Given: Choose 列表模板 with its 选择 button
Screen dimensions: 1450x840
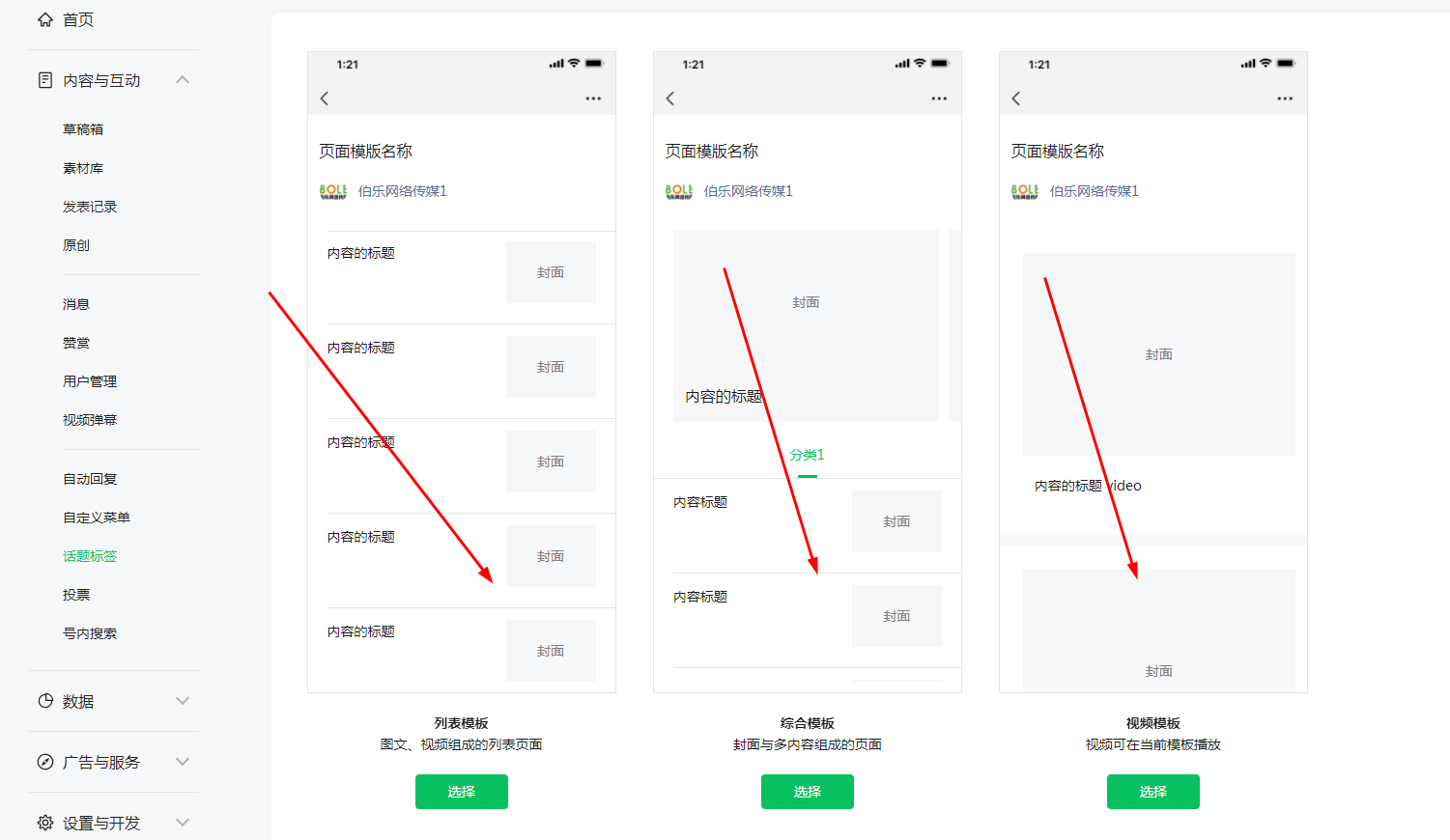Looking at the screenshot, I should 462,792.
